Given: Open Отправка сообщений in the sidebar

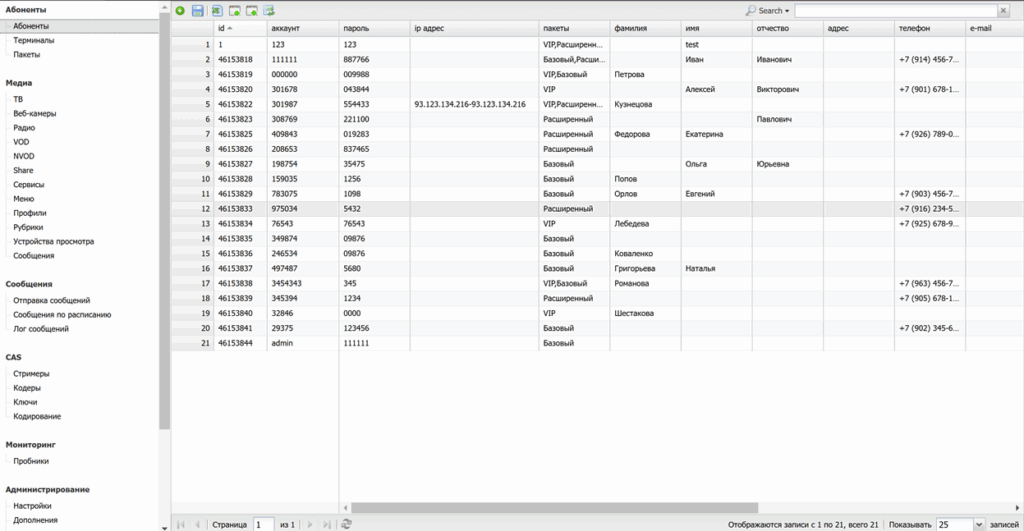Looking at the screenshot, I should (51, 300).
